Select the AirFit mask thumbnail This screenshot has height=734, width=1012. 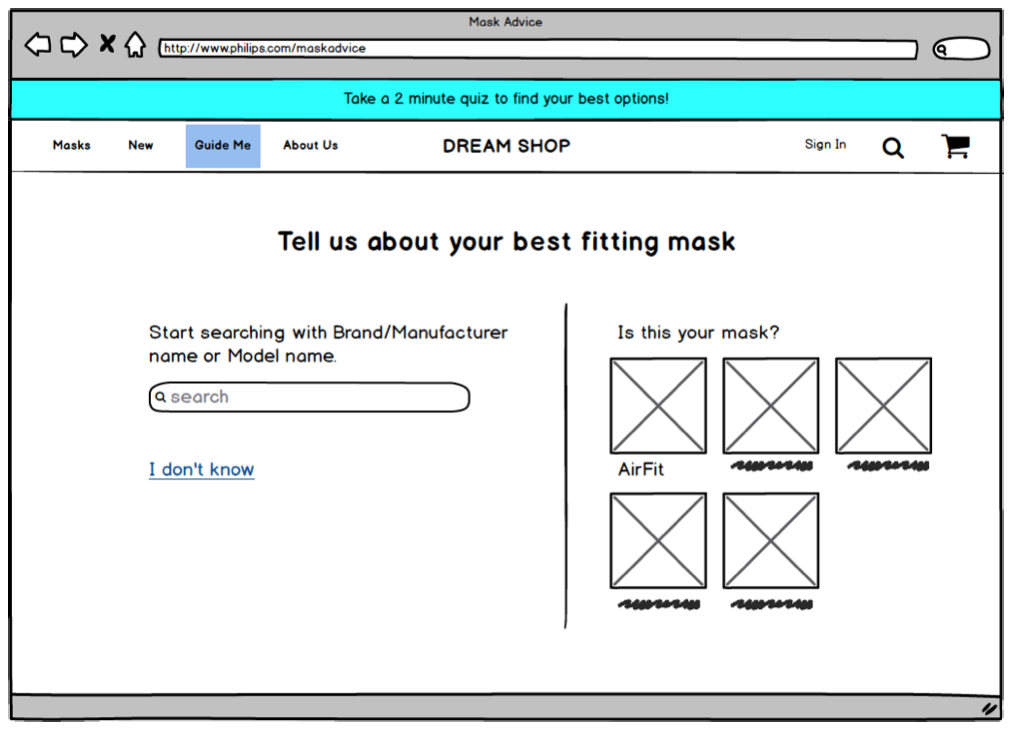658,405
